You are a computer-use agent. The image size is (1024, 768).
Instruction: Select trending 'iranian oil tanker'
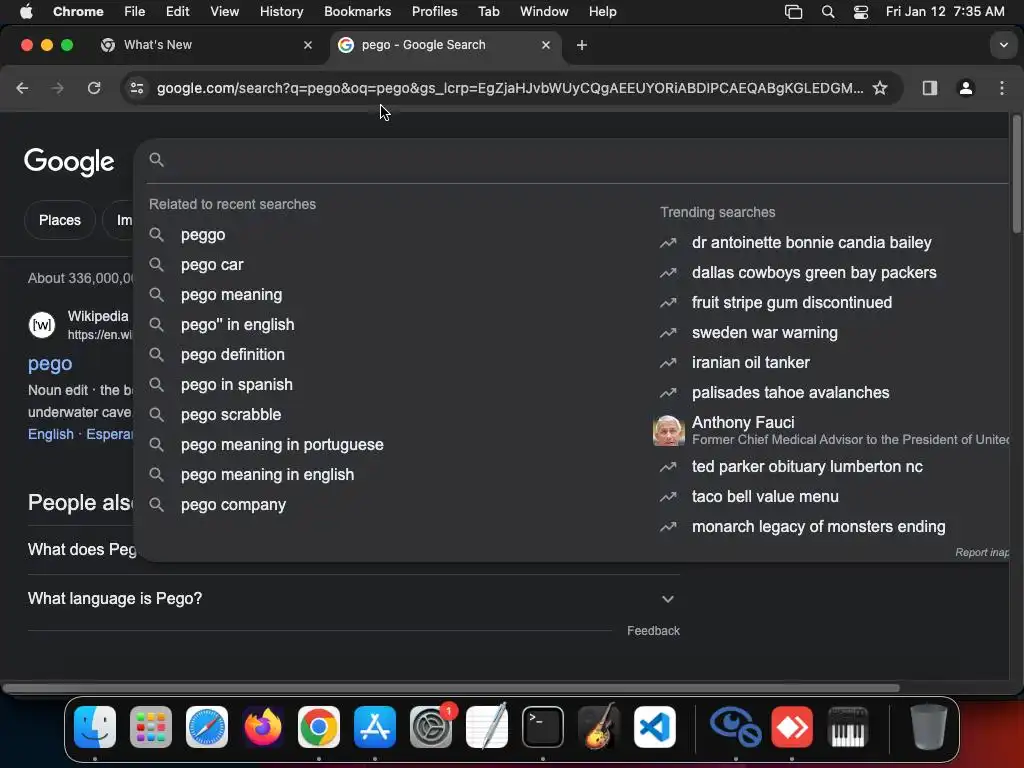(750, 362)
